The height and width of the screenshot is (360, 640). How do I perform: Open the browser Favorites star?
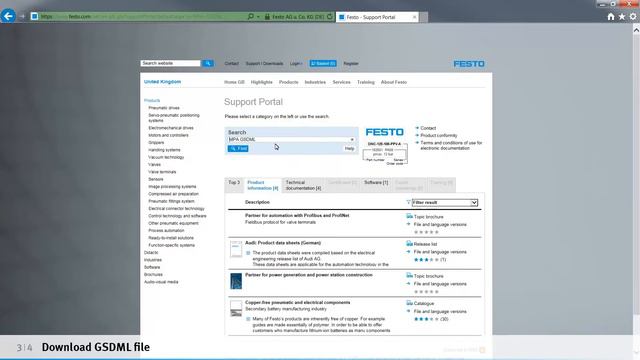click(x=622, y=17)
